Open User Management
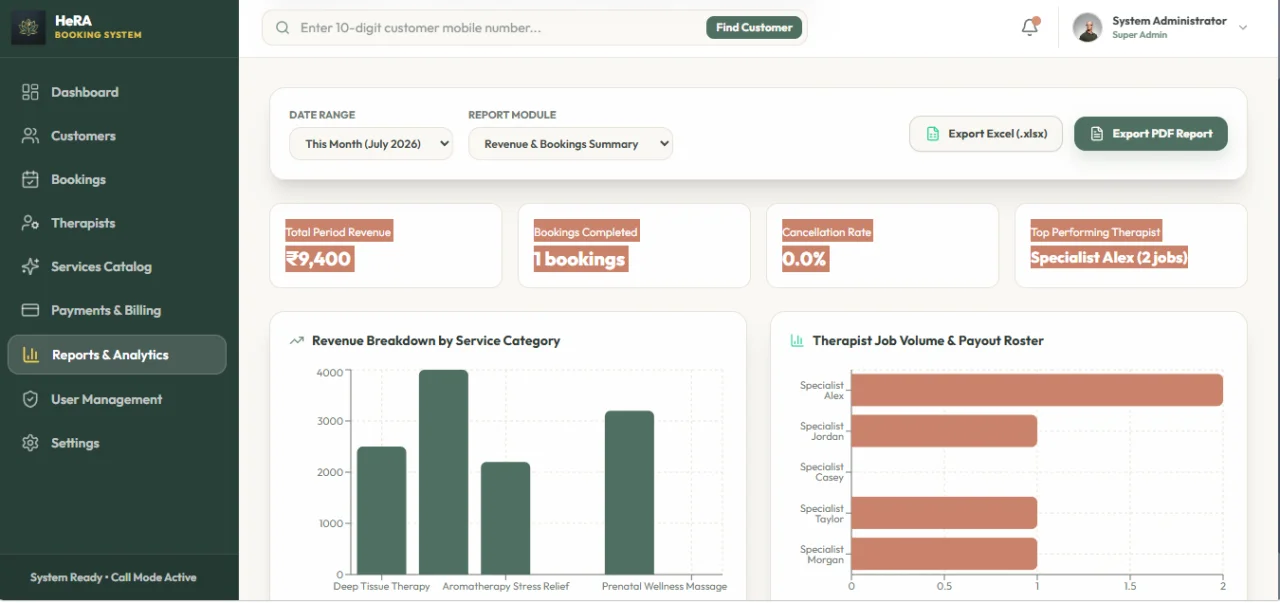This screenshot has height=603, width=1280. pyautogui.click(x=117, y=399)
